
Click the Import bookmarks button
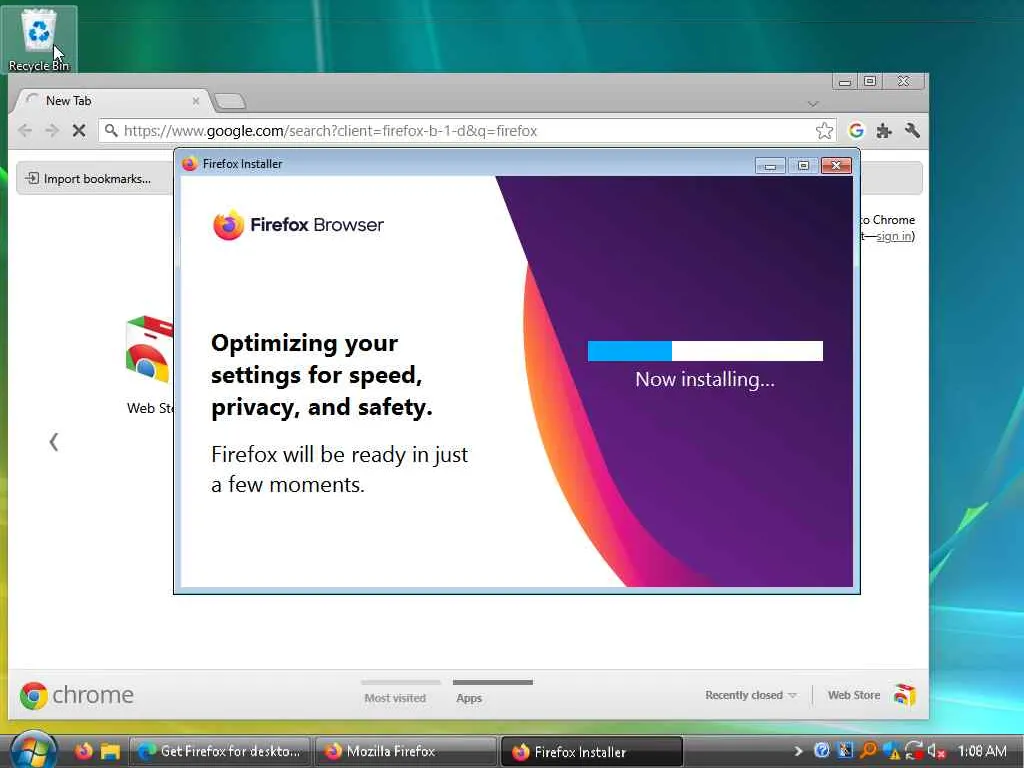88,178
